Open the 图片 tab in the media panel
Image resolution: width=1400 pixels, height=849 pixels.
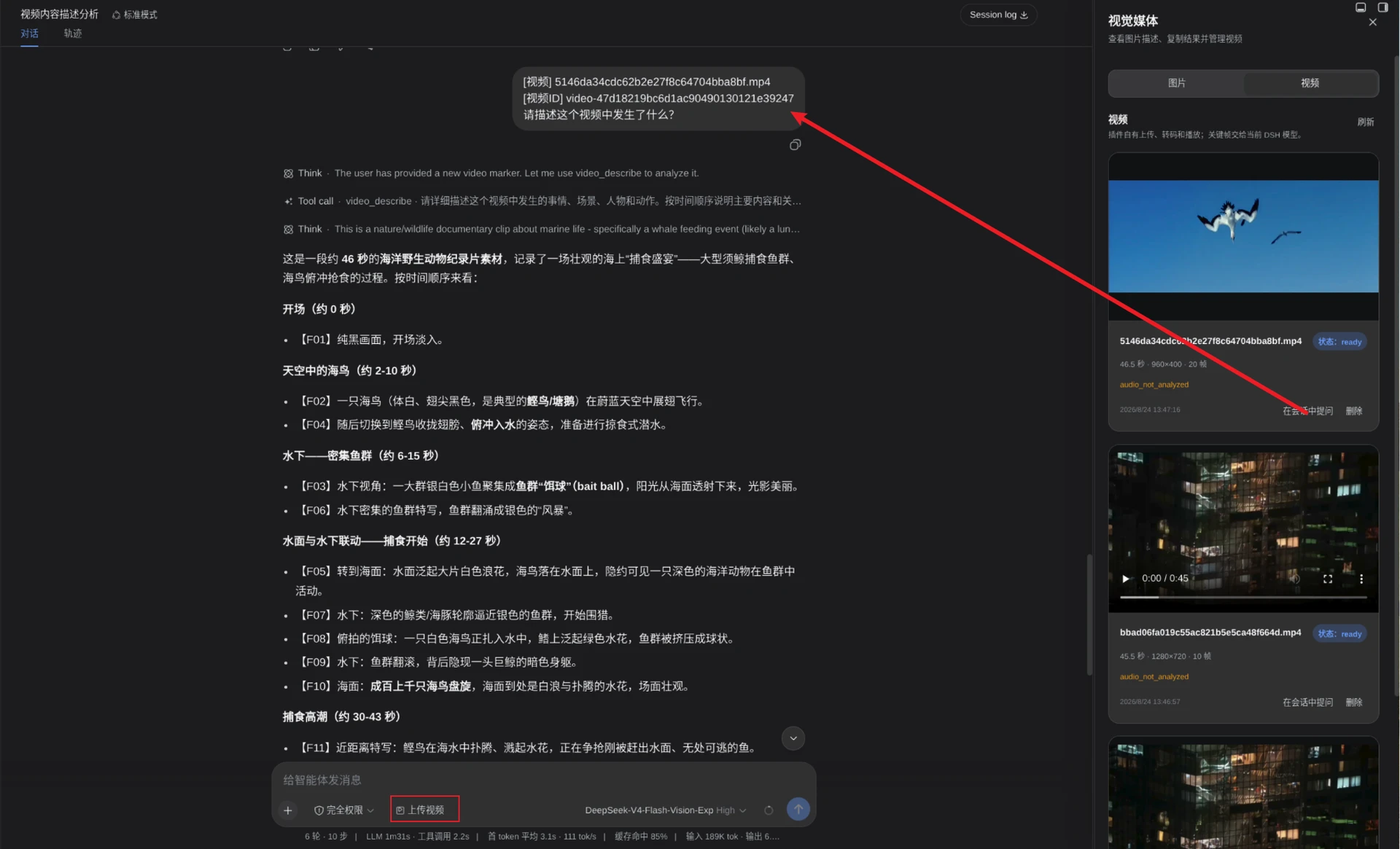[x=1176, y=83]
